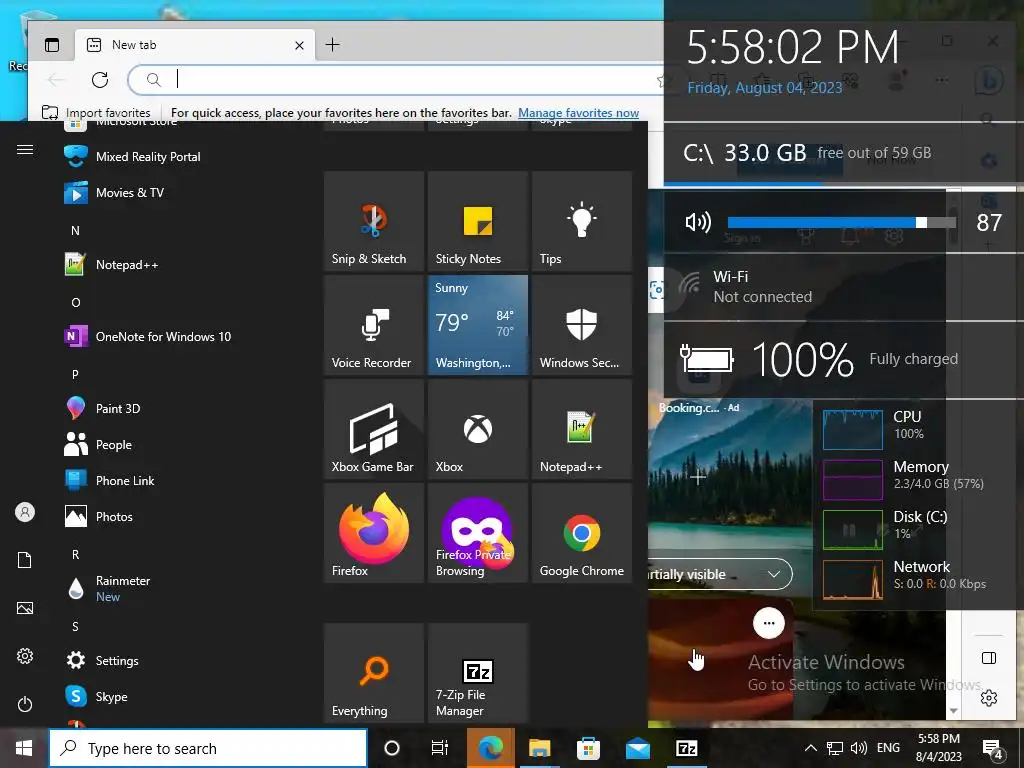Open the network icon in the system tray
The height and width of the screenshot is (768, 1024).
[835, 748]
